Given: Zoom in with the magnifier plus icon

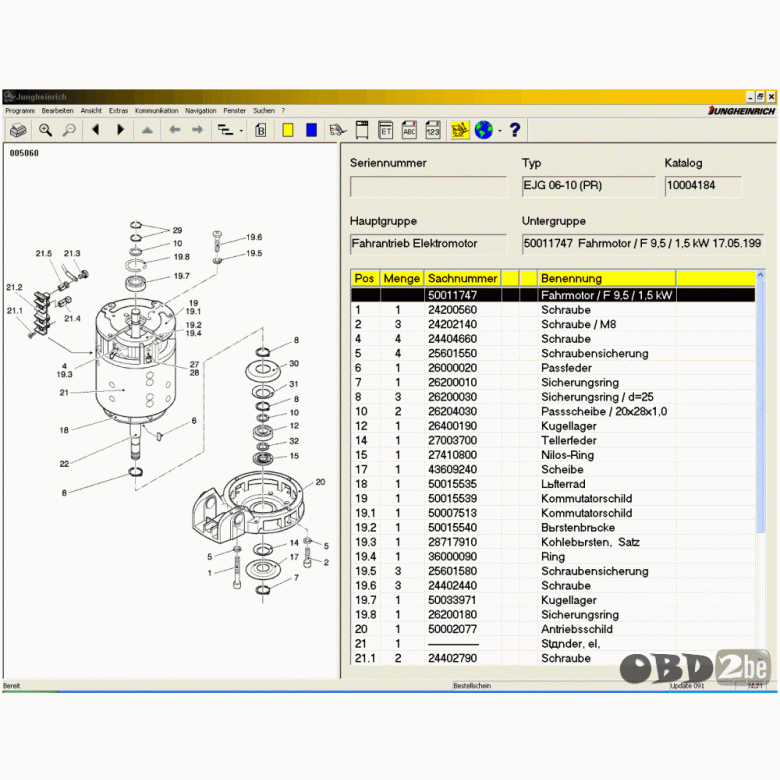Looking at the screenshot, I should point(46,130).
